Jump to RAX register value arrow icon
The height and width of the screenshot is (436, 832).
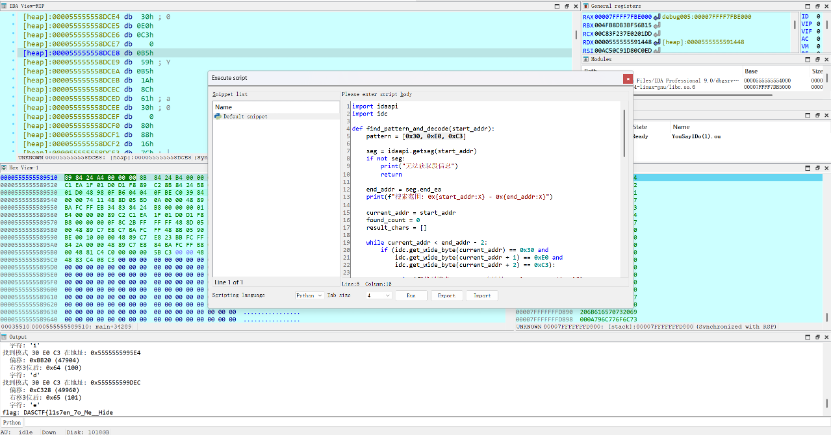[x=658, y=17]
